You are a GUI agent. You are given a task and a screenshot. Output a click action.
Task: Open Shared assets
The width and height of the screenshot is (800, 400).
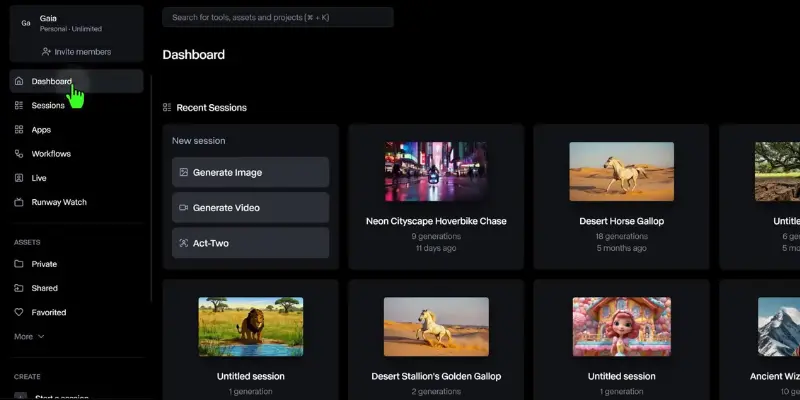point(77,288)
